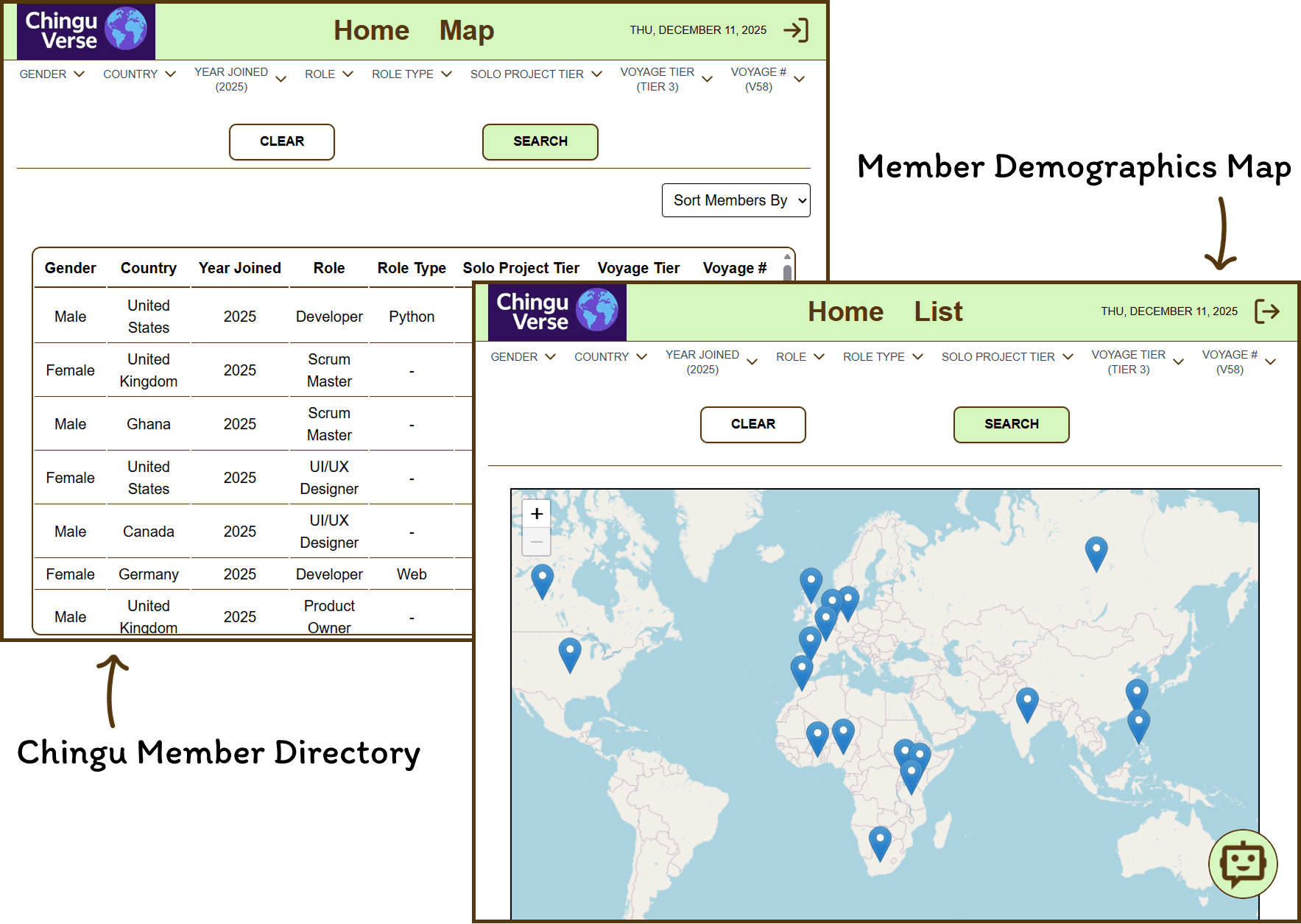
Task: Select the Ghana Scrum Master table row
Action: tap(250, 423)
